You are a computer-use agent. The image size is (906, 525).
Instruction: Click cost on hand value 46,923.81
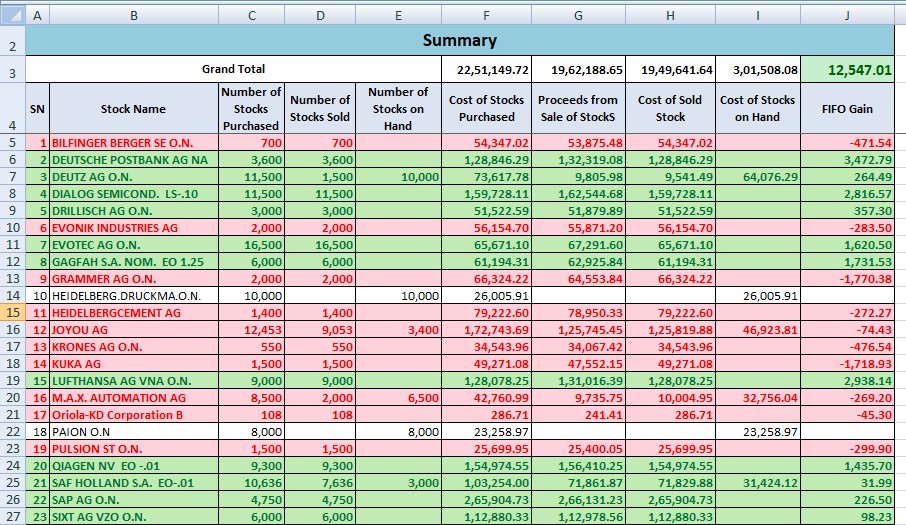click(758, 330)
